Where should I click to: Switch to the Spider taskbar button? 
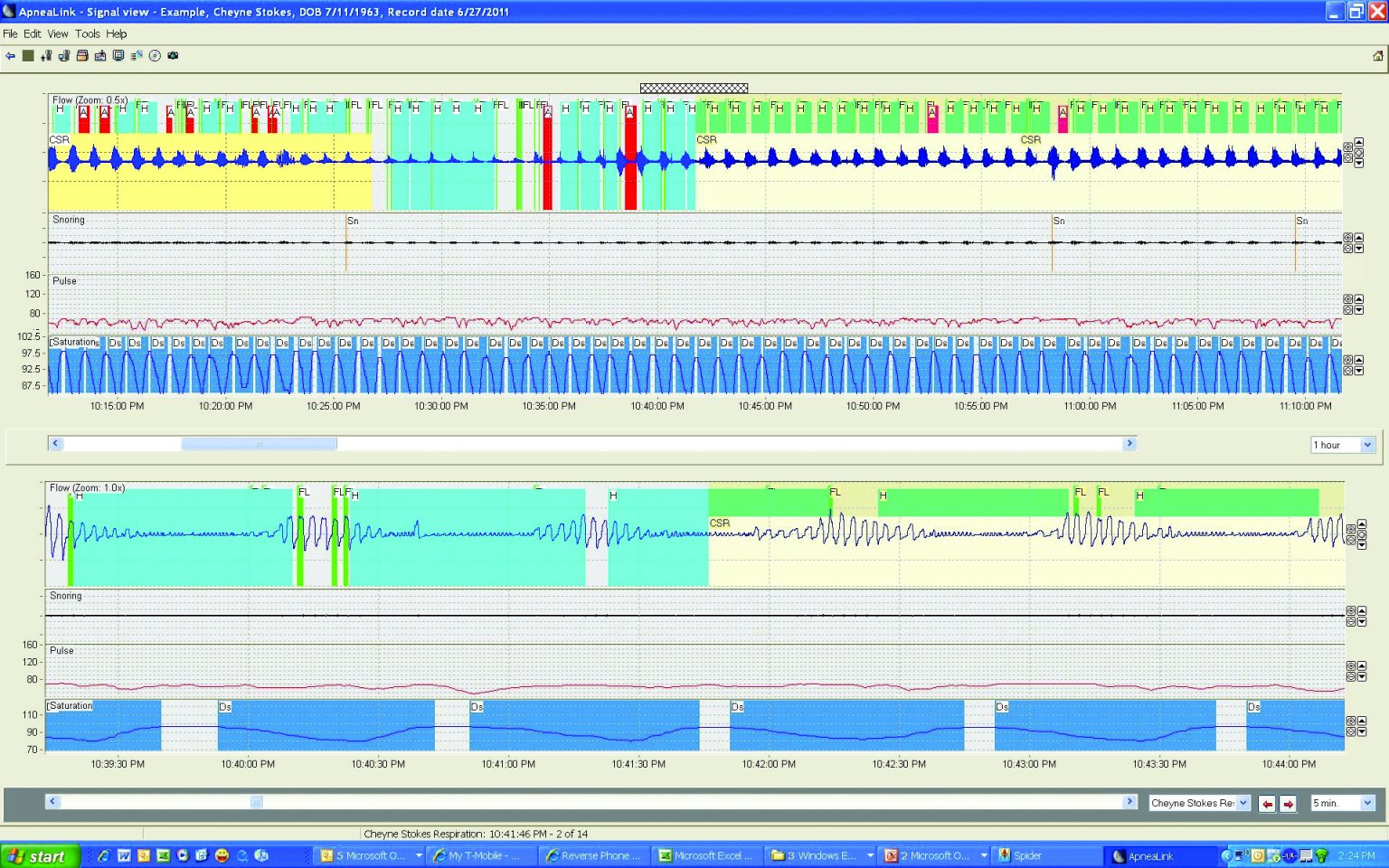(x=1046, y=855)
